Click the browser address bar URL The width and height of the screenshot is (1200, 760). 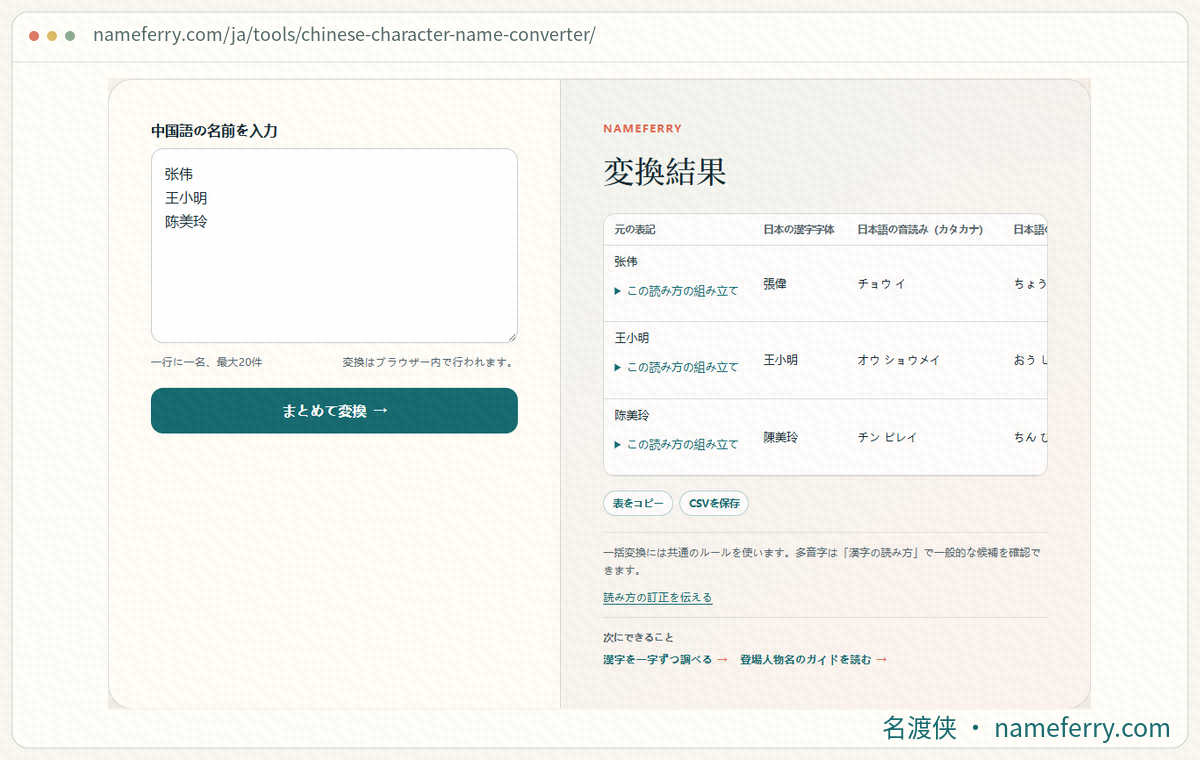click(x=344, y=35)
